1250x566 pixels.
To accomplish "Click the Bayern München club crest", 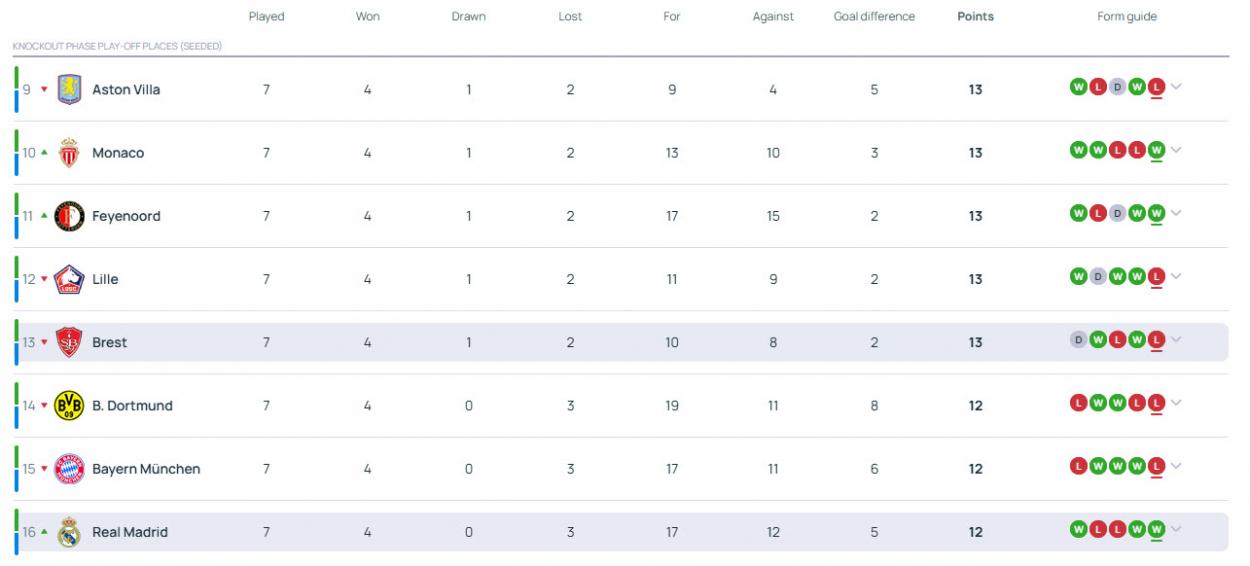I will 69,468.
